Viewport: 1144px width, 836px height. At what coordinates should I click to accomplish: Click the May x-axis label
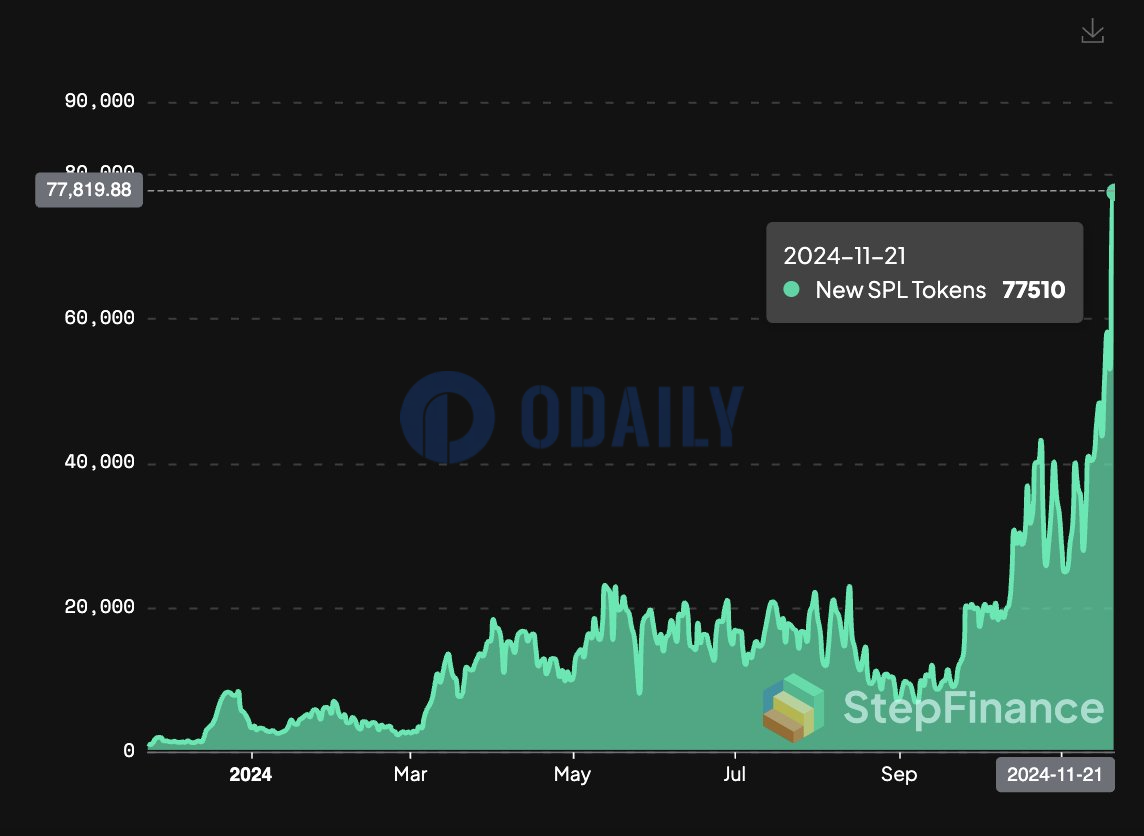(x=572, y=775)
